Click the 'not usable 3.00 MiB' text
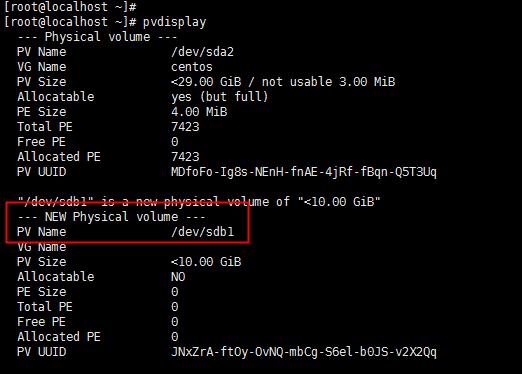The width and height of the screenshot is (522, 374). pyautogui.click(x=328, y=82)
